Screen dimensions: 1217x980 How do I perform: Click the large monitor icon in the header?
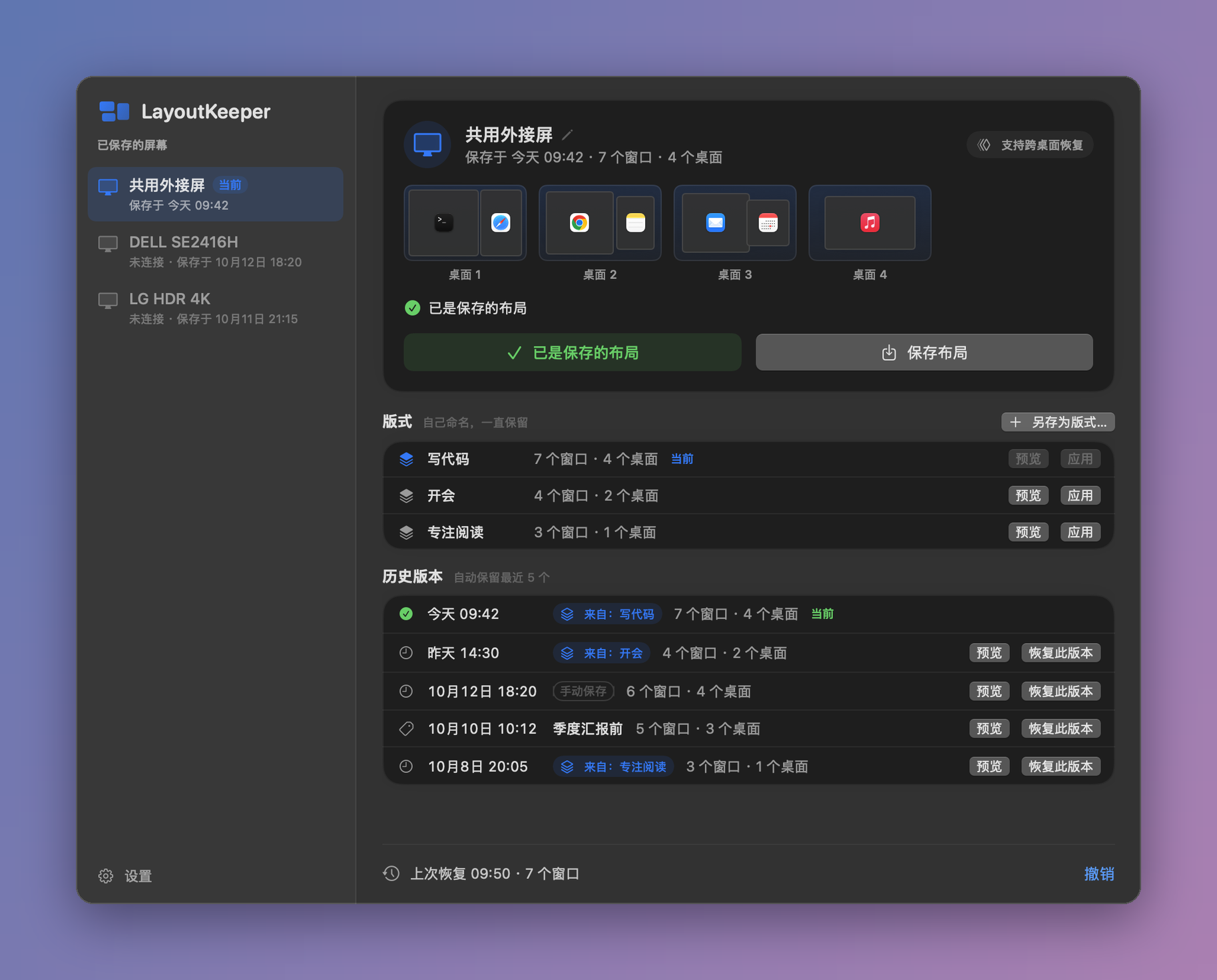coord(427,144)
